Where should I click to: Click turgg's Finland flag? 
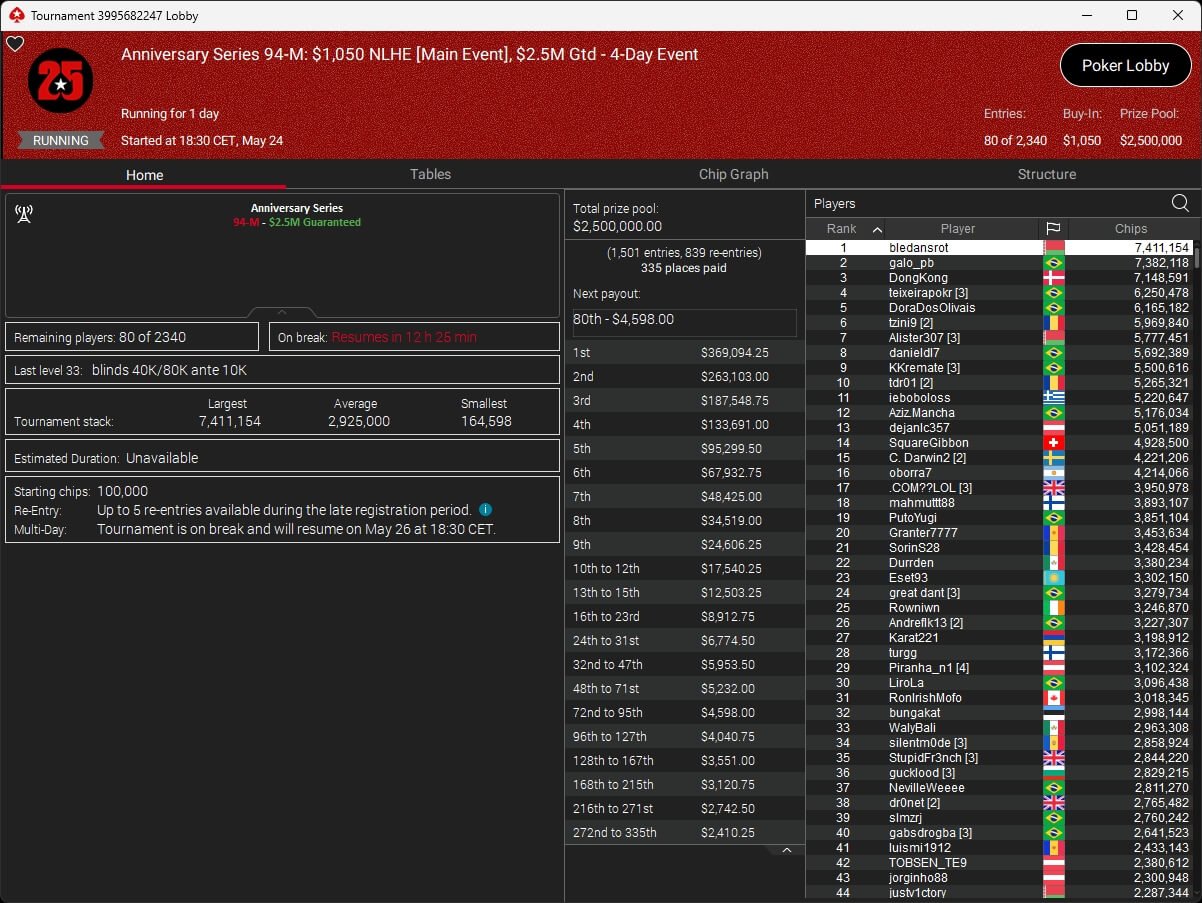1054,652
